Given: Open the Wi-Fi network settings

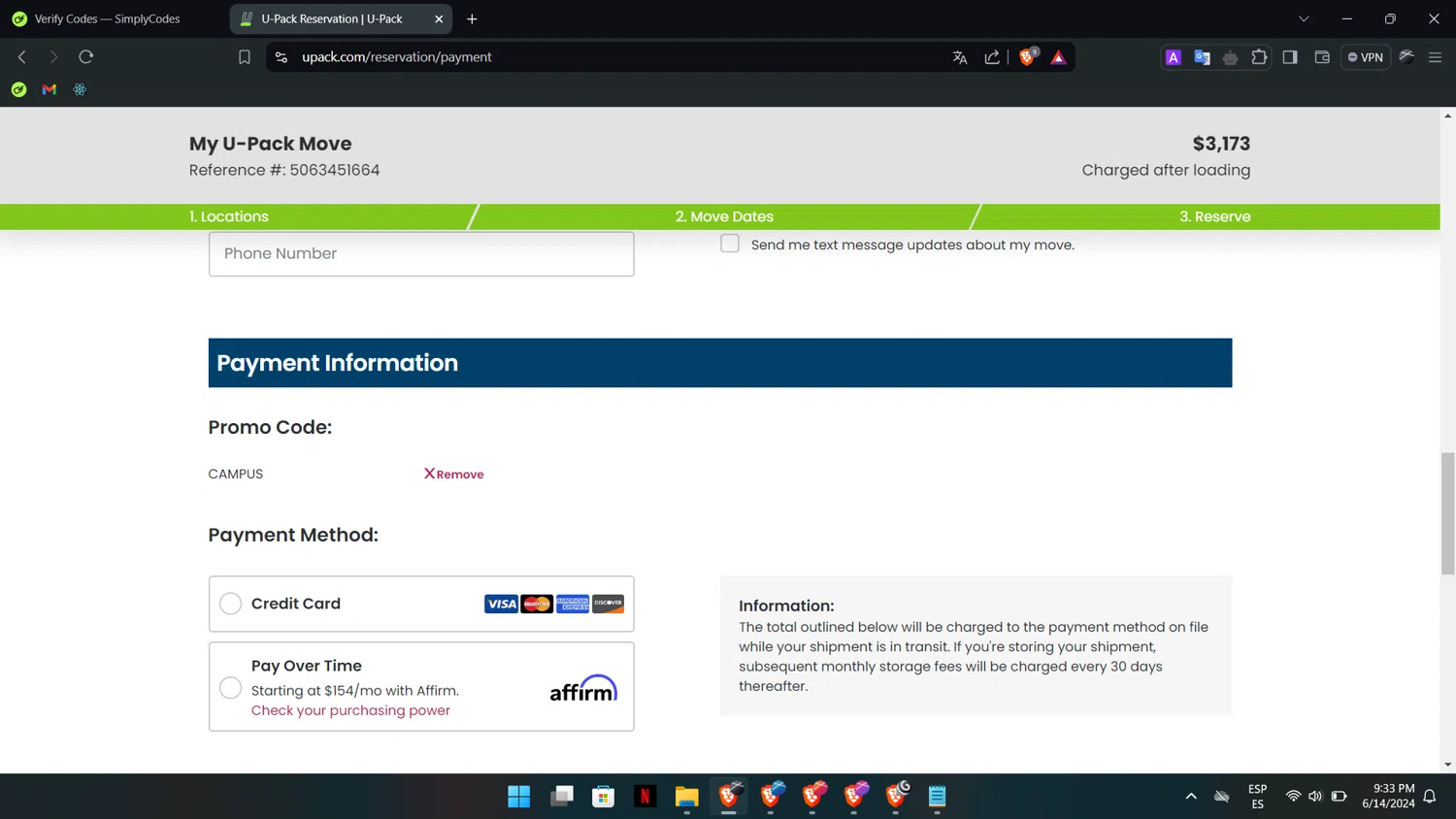Looking at the screenshot, I should coord(1293,797).
